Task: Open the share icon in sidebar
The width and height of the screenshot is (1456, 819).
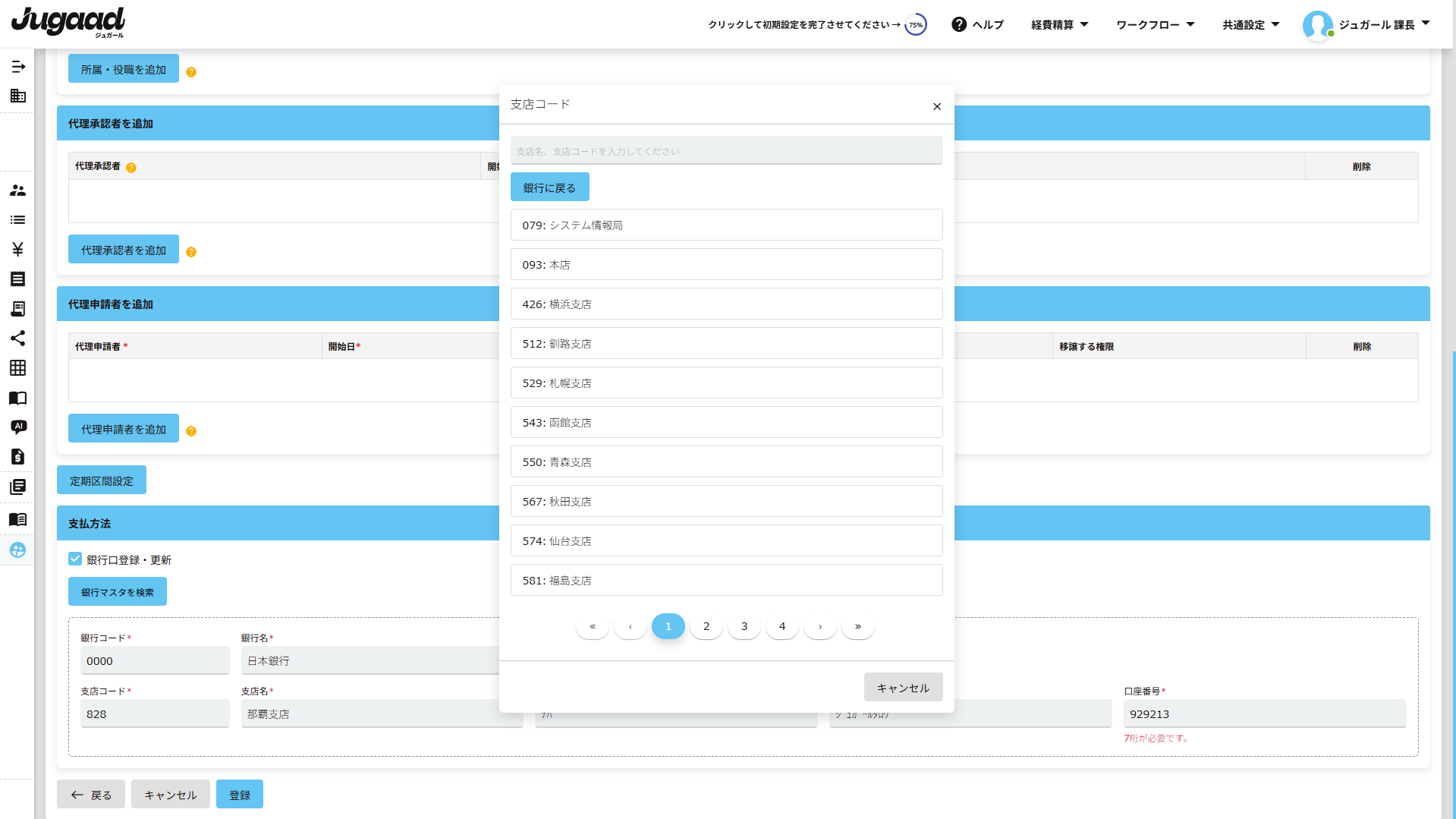Action: pos(17,338)
